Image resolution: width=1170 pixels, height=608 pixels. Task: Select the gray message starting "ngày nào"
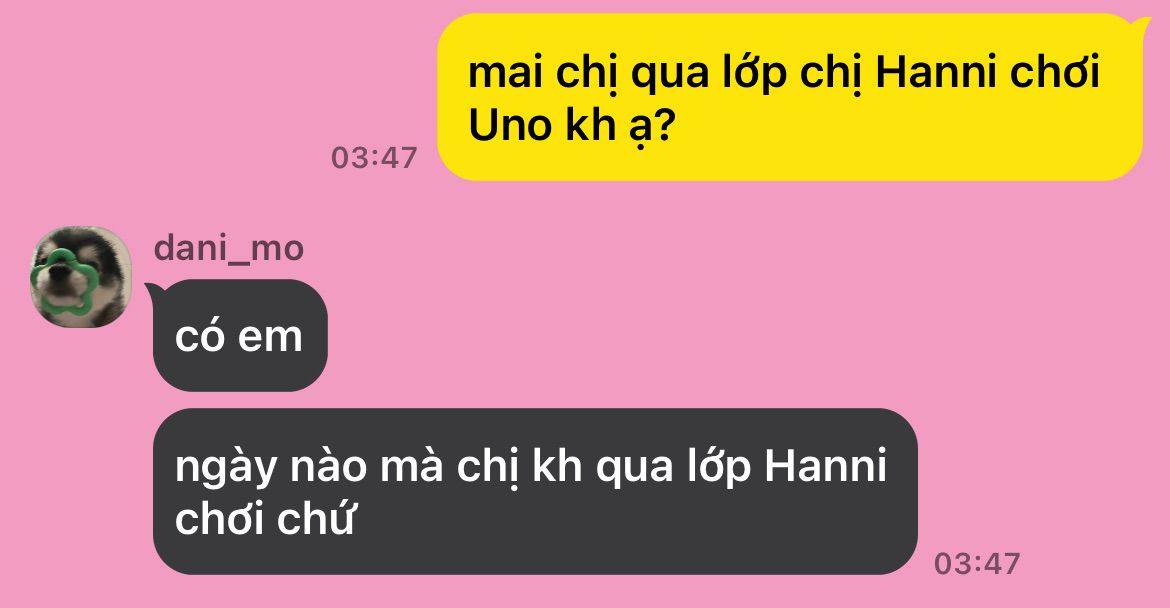535,491
